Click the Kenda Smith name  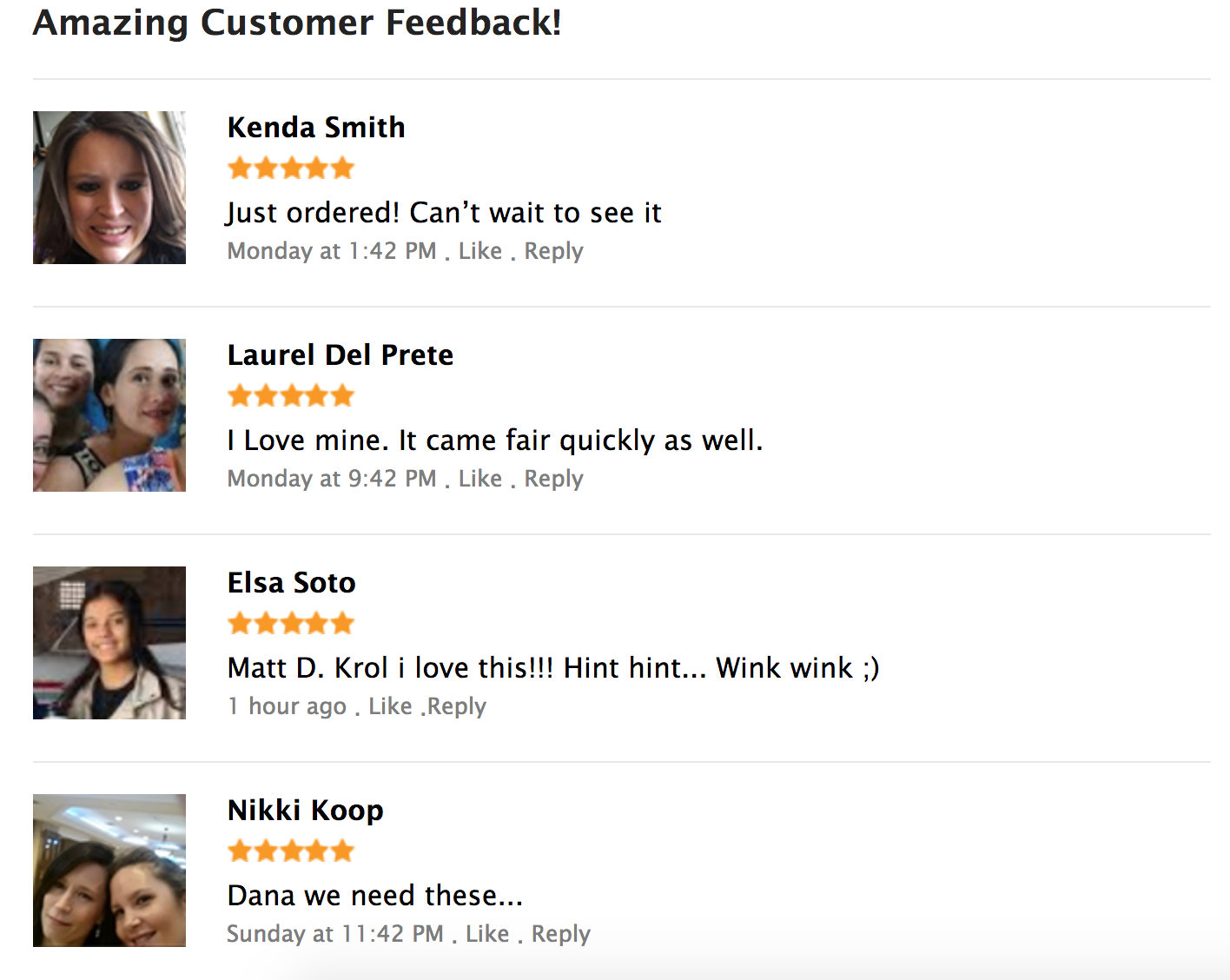coord(316,128)
